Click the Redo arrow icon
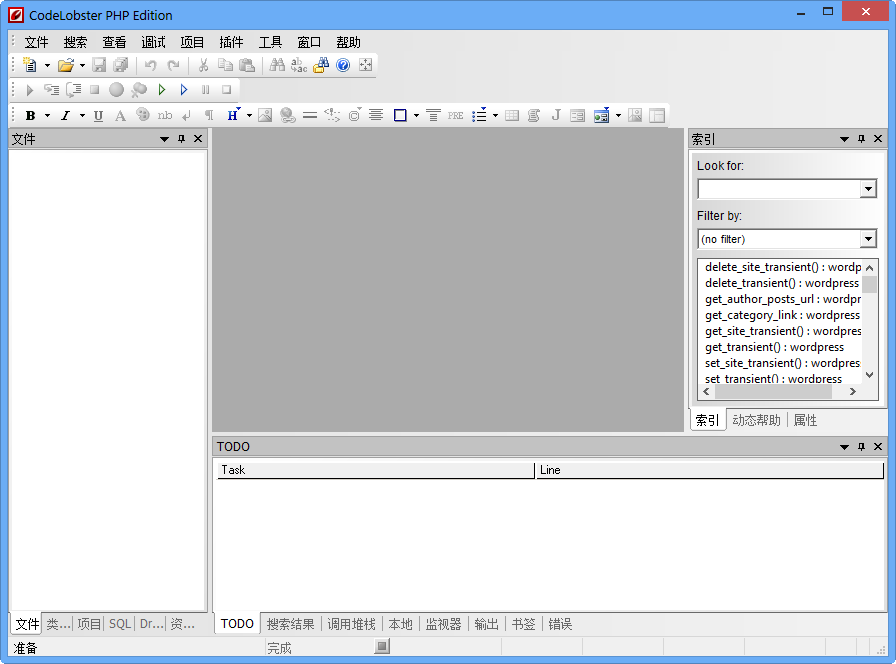 [173, 65]
